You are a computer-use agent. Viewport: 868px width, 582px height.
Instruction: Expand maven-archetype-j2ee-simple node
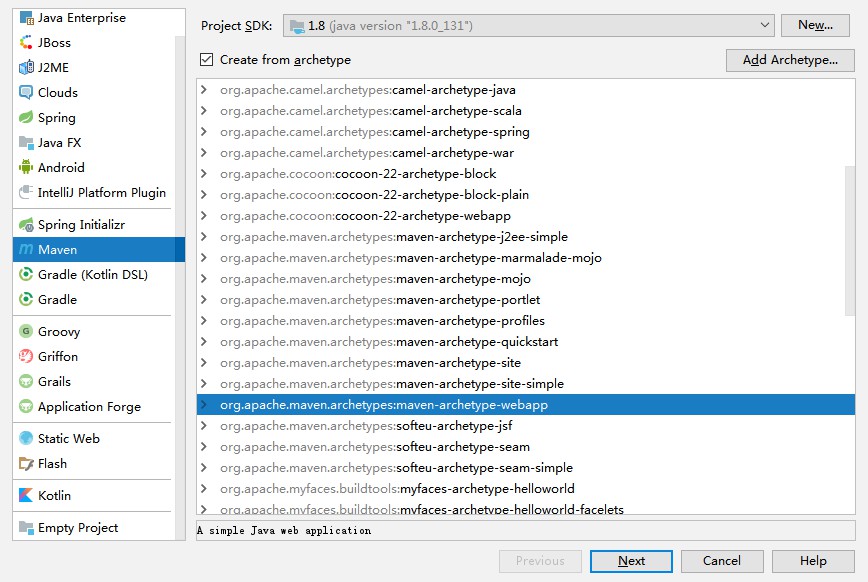tap(204, 236)
